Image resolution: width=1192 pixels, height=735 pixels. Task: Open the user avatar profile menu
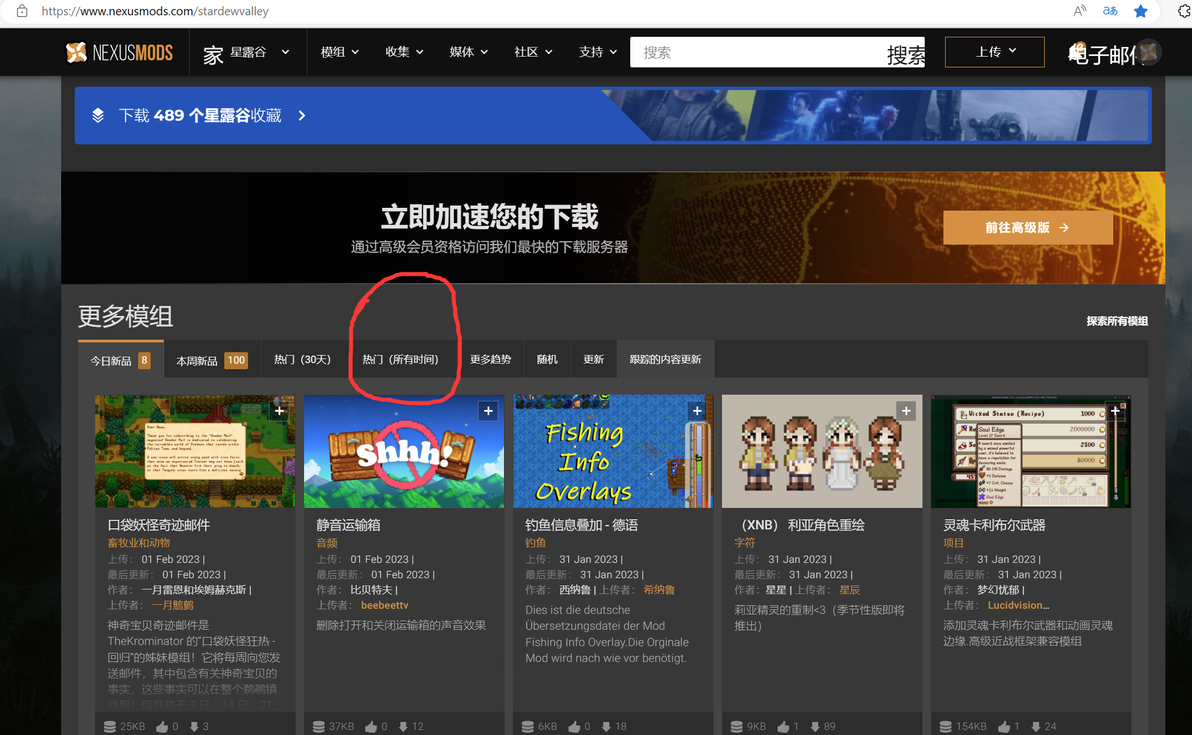click(x=1149, y=52)
